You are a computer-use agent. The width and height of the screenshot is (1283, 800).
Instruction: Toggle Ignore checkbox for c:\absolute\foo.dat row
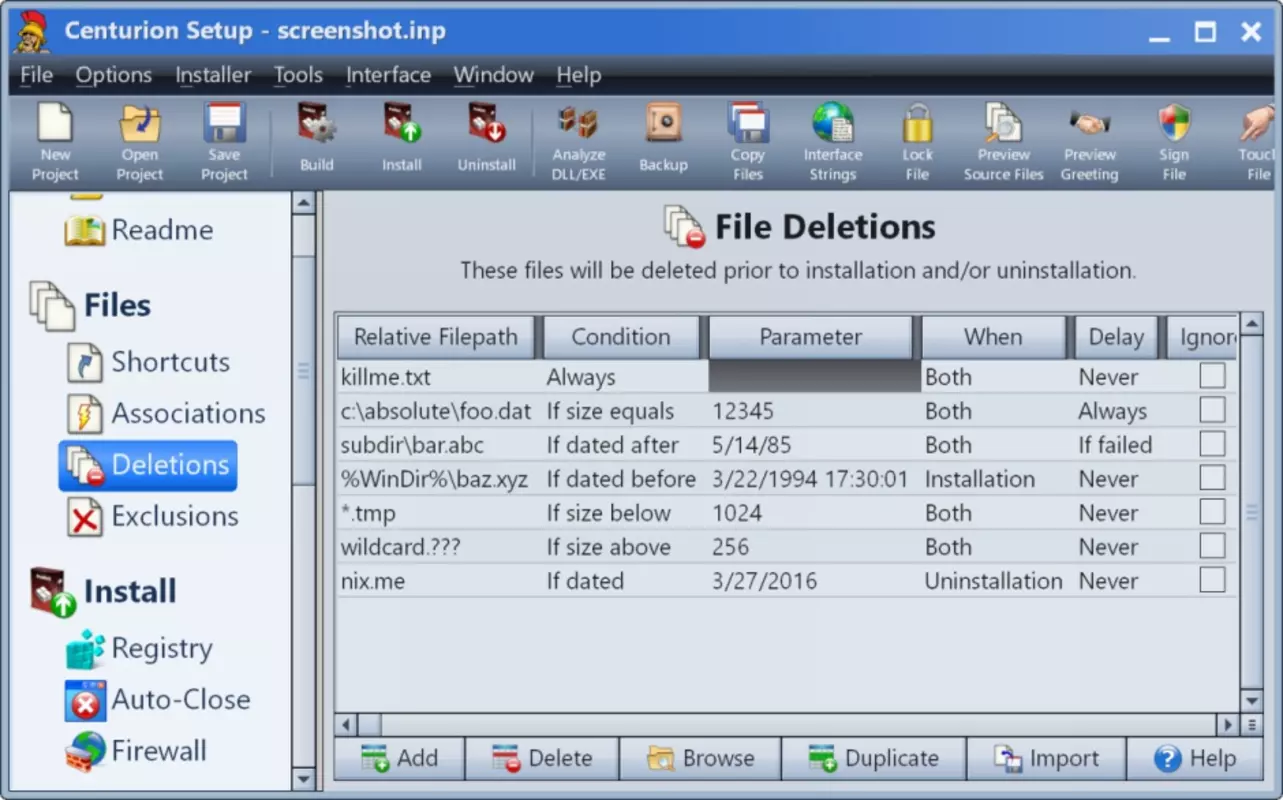[1212, 410]
